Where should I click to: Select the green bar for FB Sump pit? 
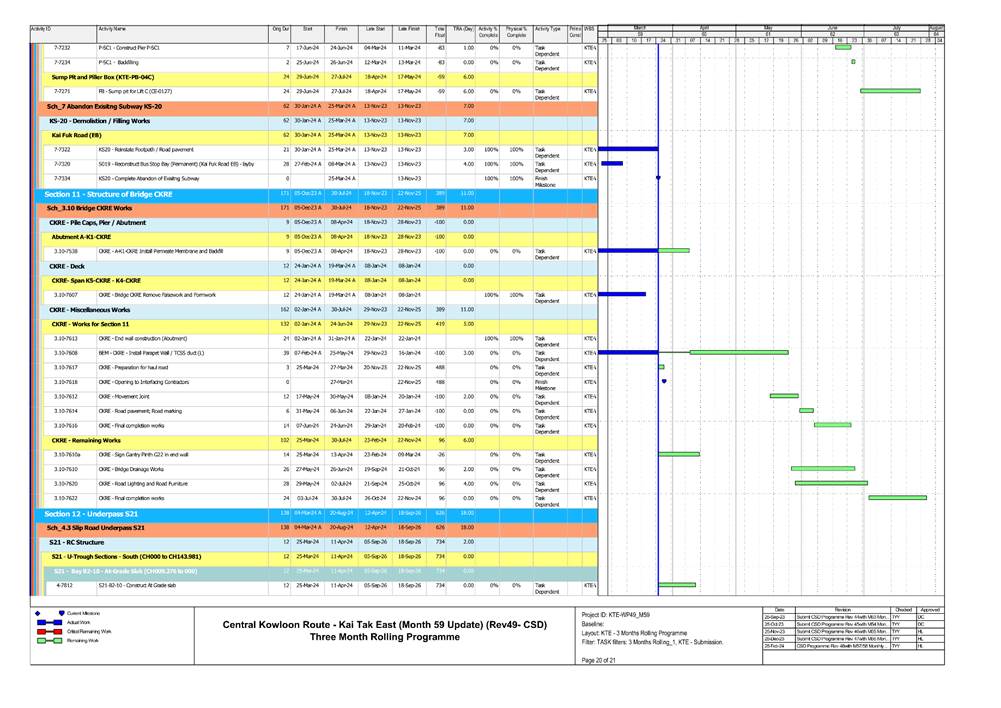click(x=890, y=91)
